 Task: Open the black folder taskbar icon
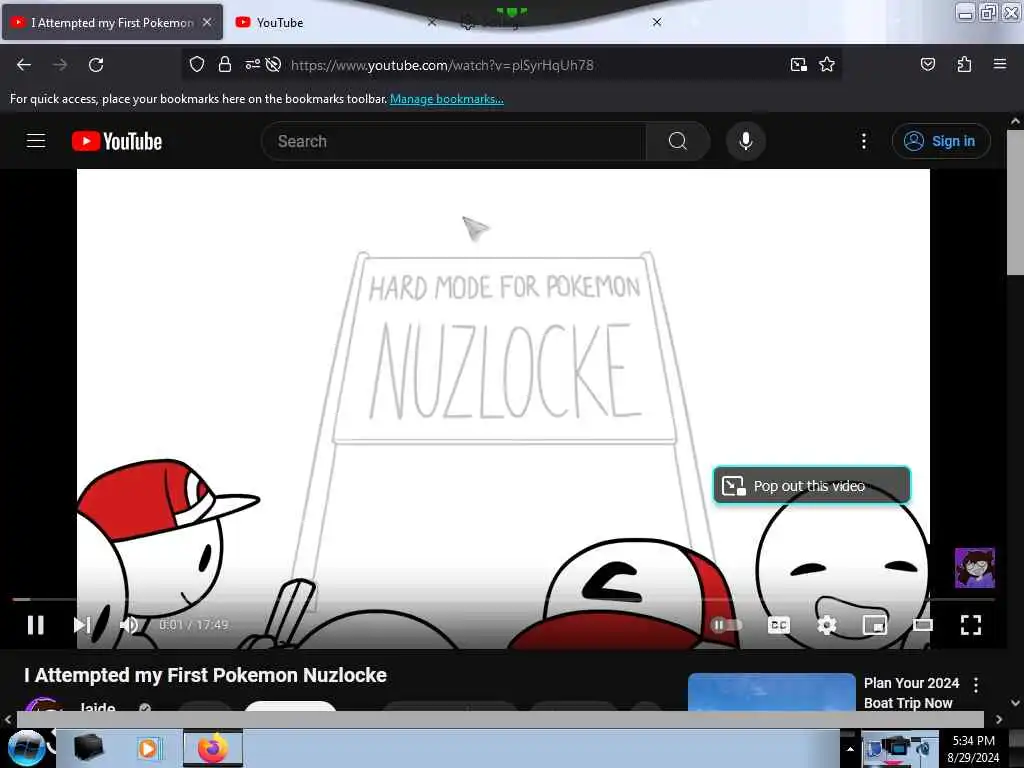coord(89,748)
